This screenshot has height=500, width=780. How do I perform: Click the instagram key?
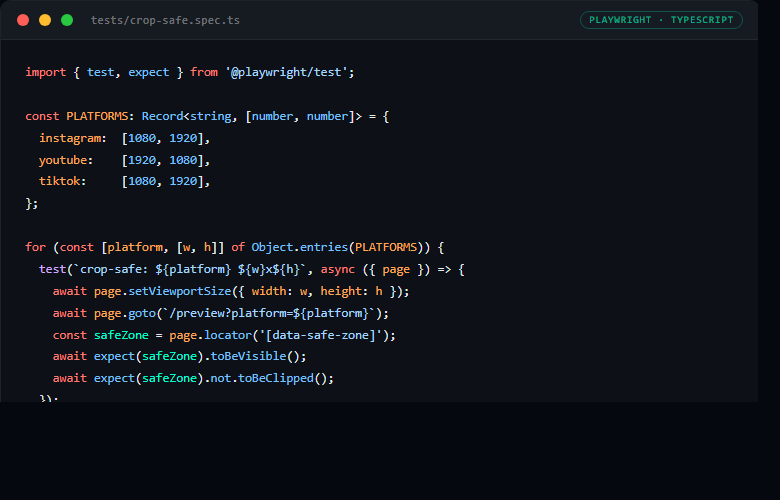click(x=70, y=138)
